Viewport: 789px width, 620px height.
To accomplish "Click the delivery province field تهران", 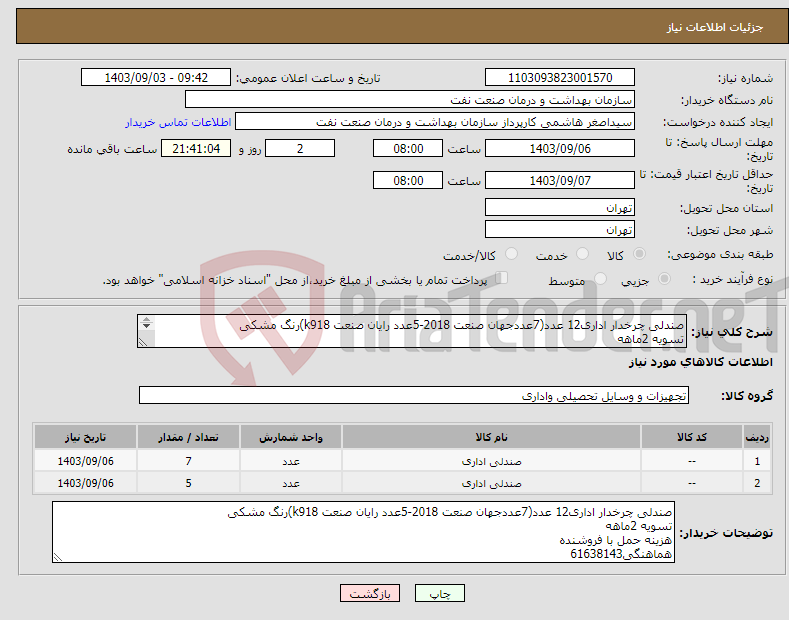I will coord(560,207).
